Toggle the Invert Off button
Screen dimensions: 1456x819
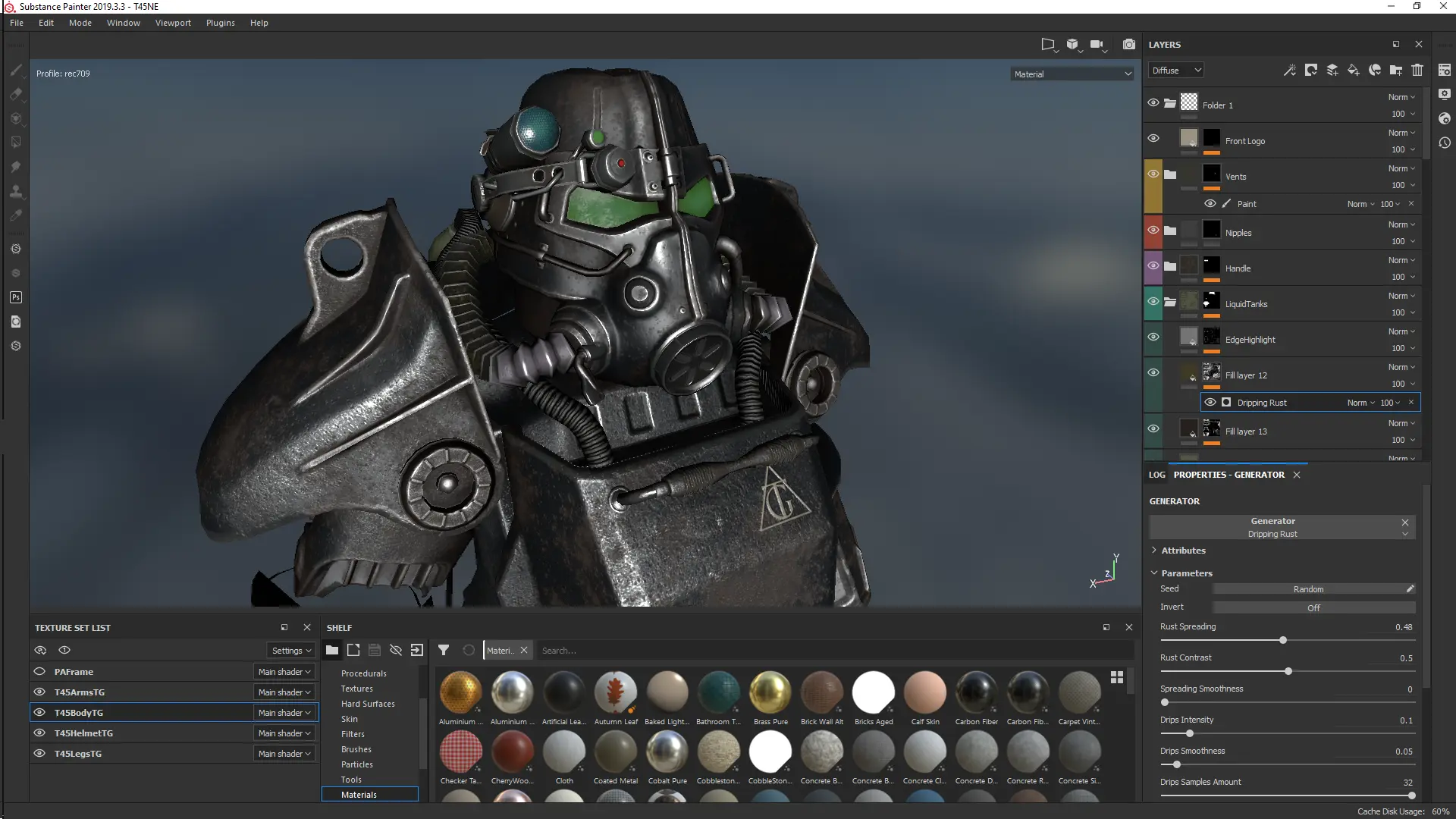(x=1313, y=608)
